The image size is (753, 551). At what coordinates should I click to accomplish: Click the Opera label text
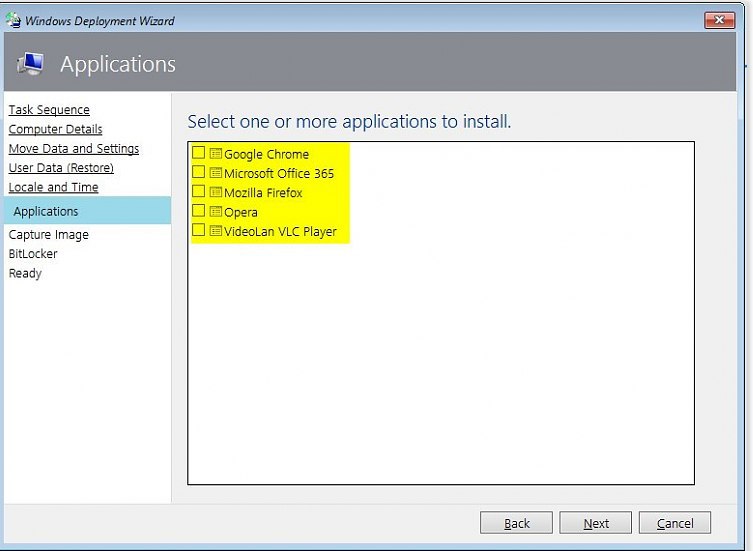point(241,212)
